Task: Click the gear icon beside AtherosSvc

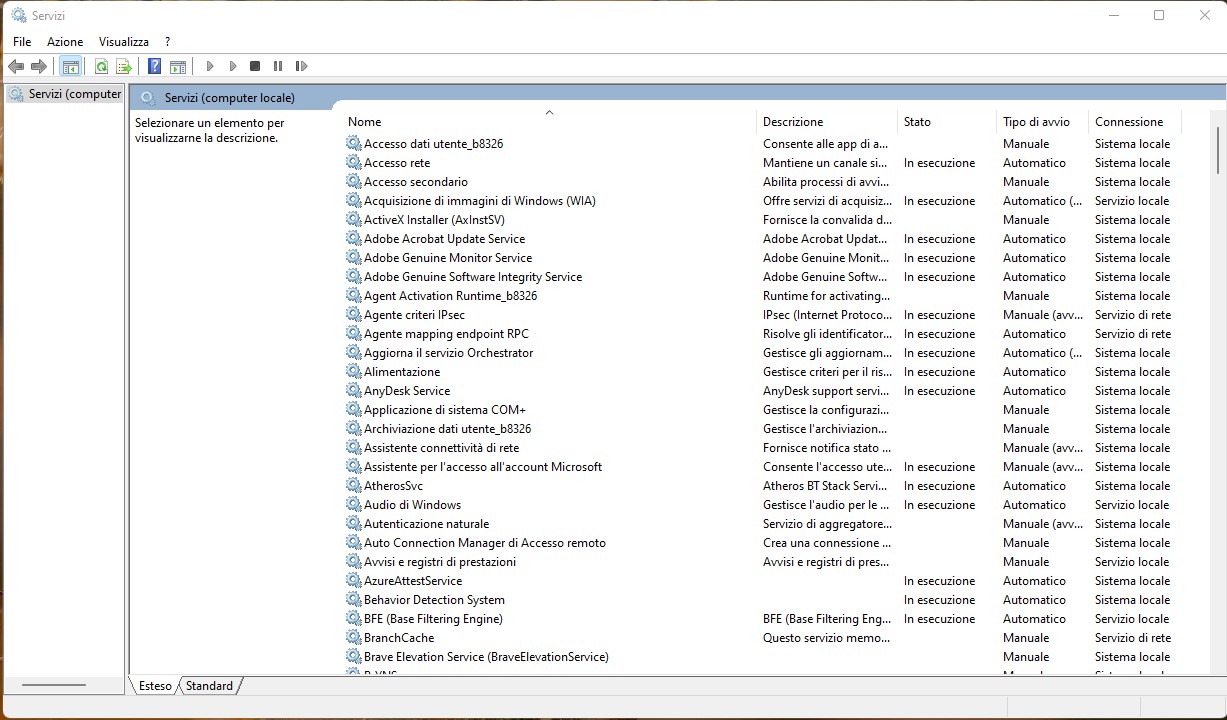Action: click(353, 486)
